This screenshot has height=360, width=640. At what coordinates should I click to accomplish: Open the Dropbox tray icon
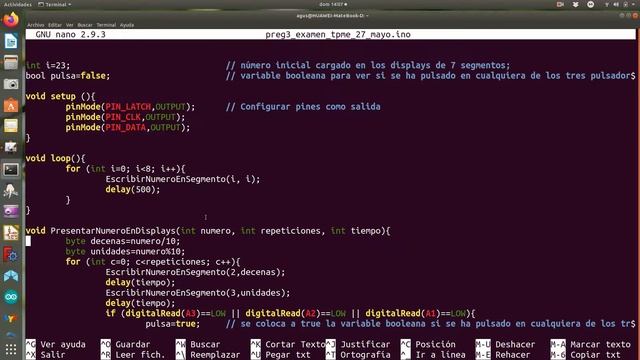tap(576, 4)
